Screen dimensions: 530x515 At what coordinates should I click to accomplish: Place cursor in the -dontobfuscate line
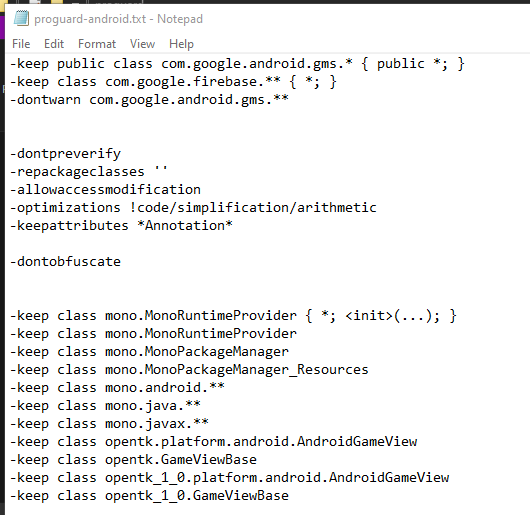pyautogui.click(x=65, y=262)
